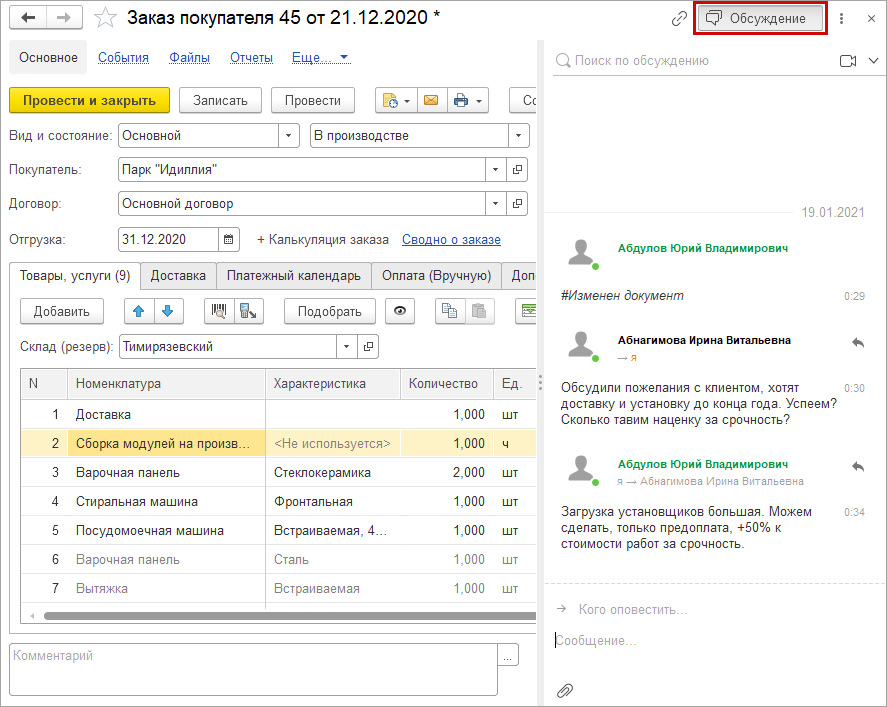Screen dimensions: 887x707
Task: Copy link with the chain icon
Action: (x=679, y=19)
